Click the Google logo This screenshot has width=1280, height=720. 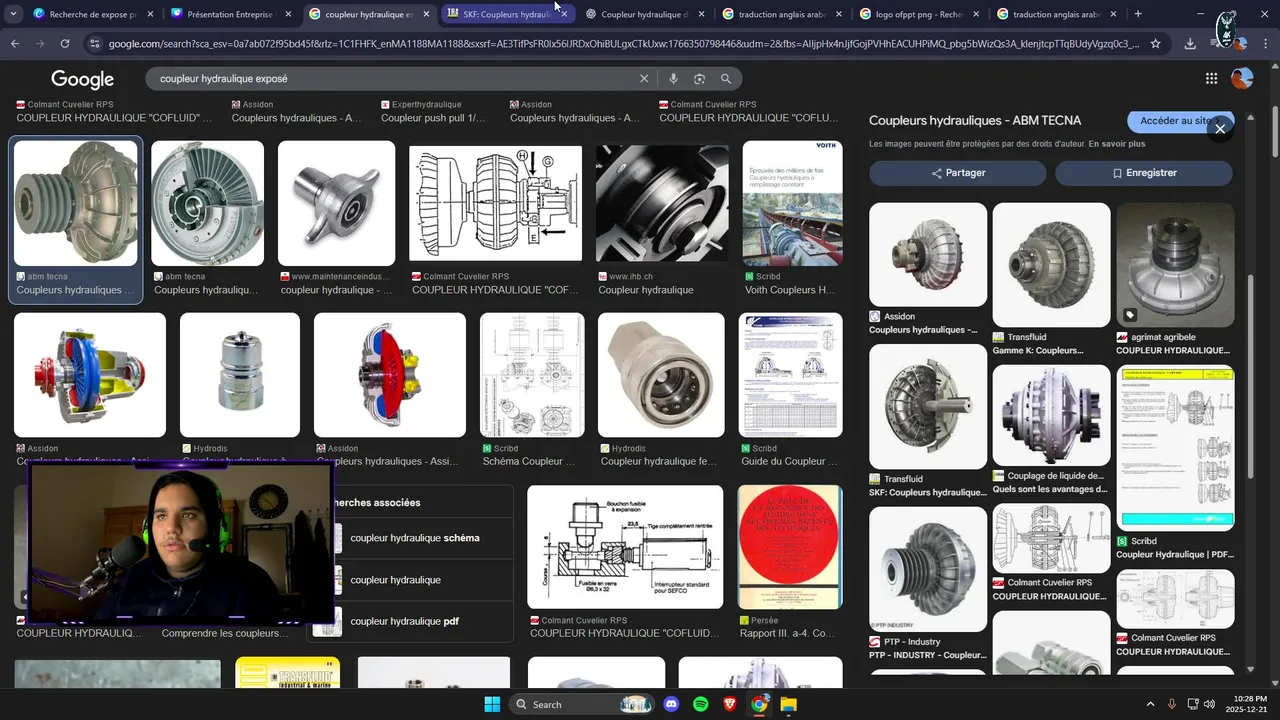[x=82, y=79]
